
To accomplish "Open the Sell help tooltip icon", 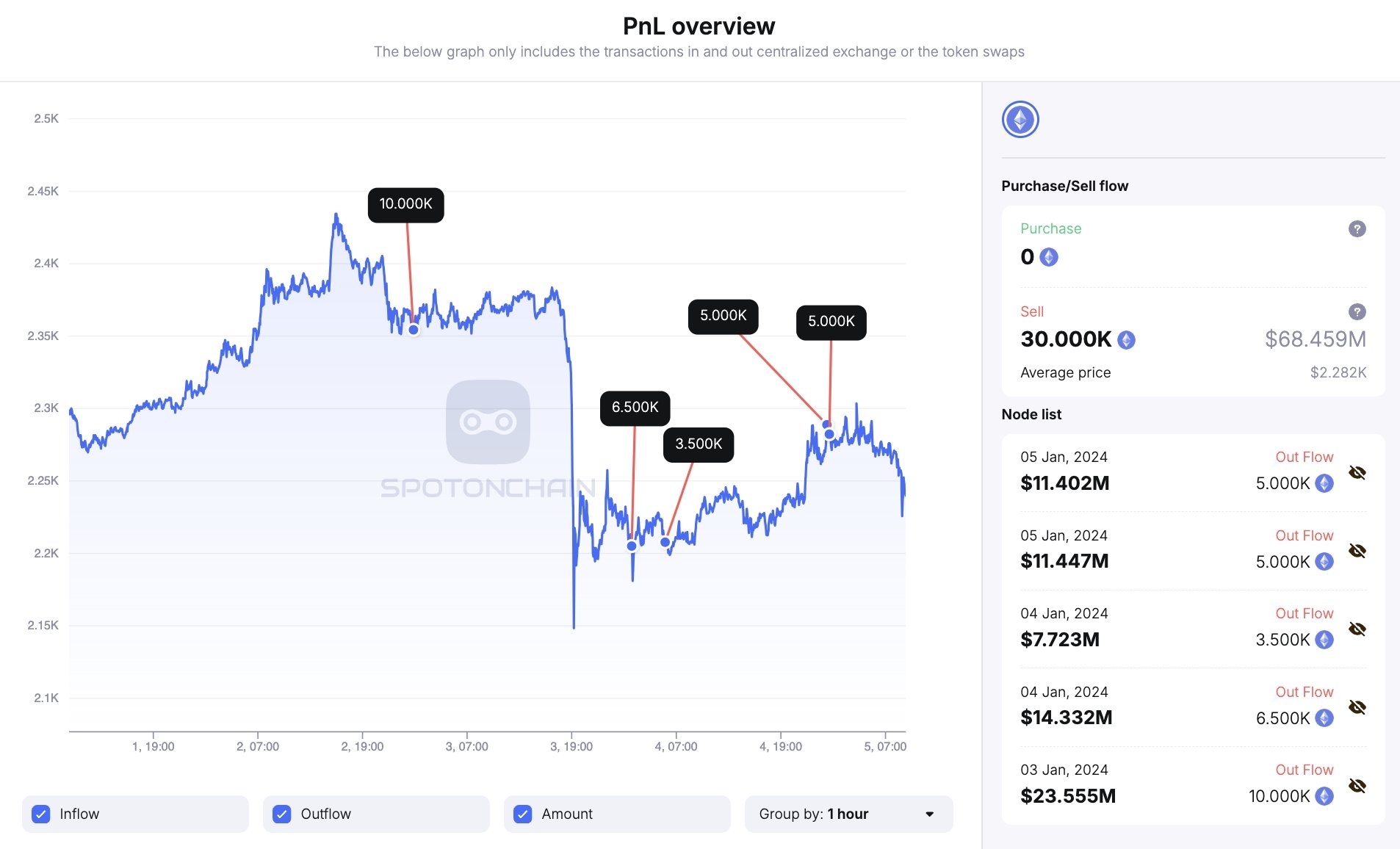I will click(x=1358, y=311).
